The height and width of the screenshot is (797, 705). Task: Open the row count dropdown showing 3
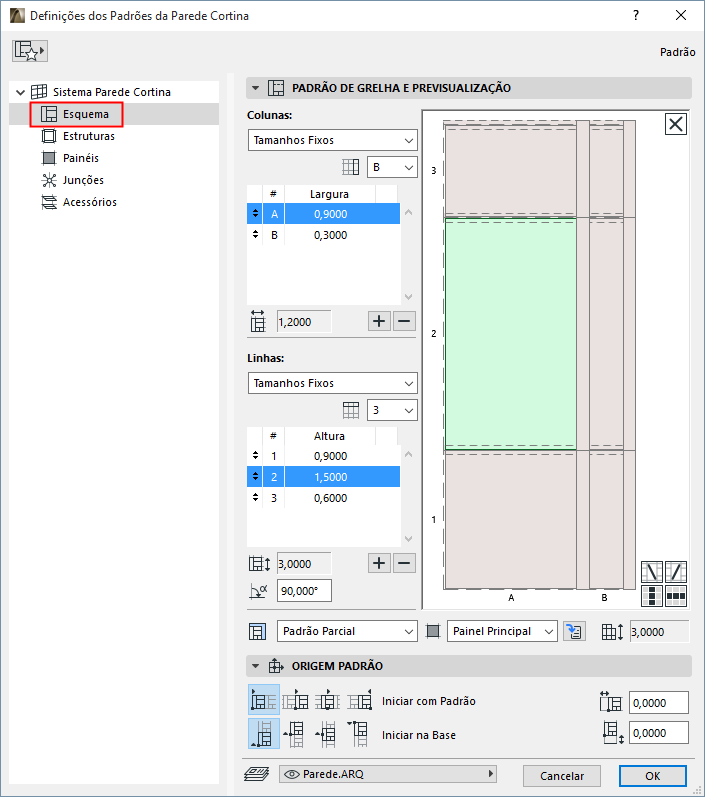click(392, 410)
